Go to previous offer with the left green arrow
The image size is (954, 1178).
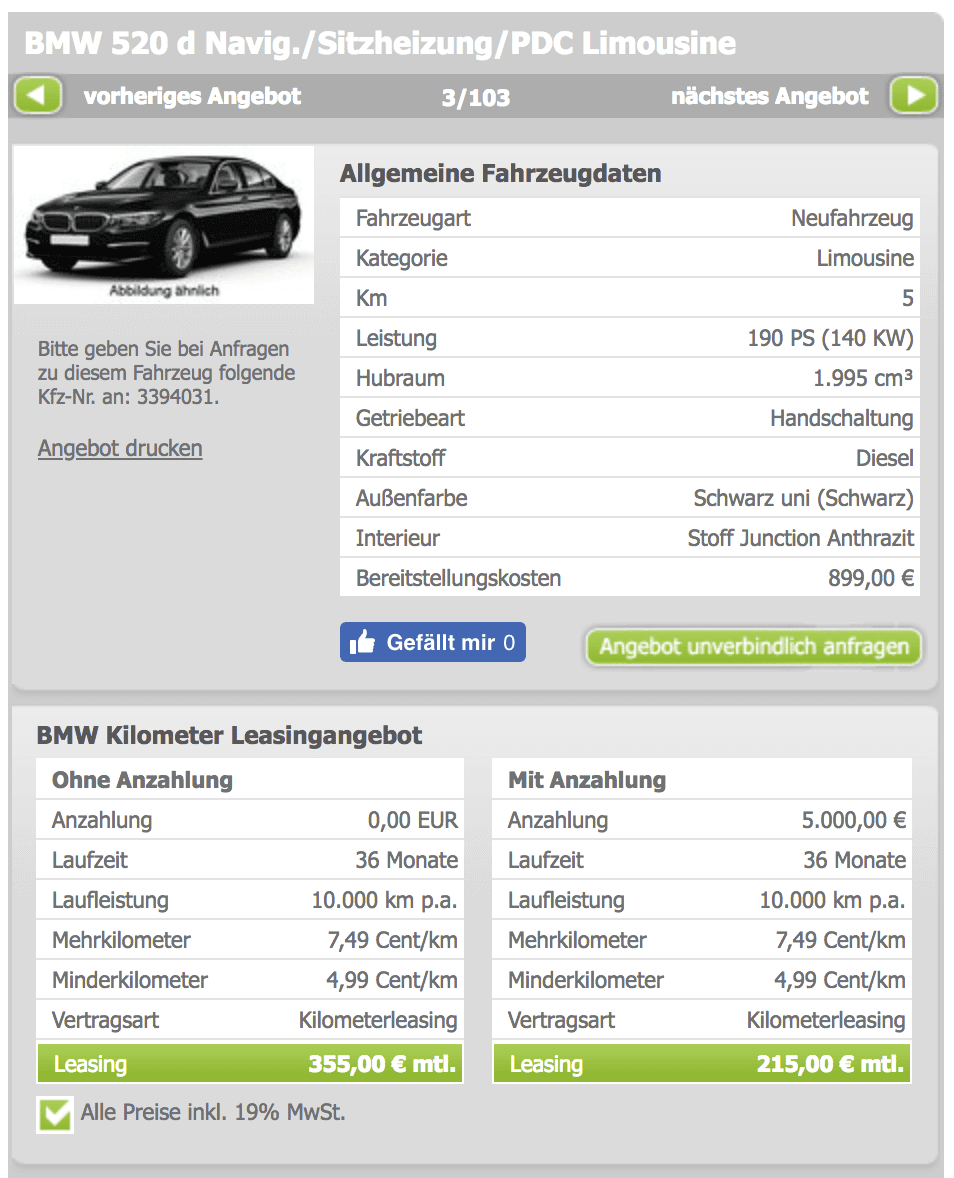click(x=37, y=96)
